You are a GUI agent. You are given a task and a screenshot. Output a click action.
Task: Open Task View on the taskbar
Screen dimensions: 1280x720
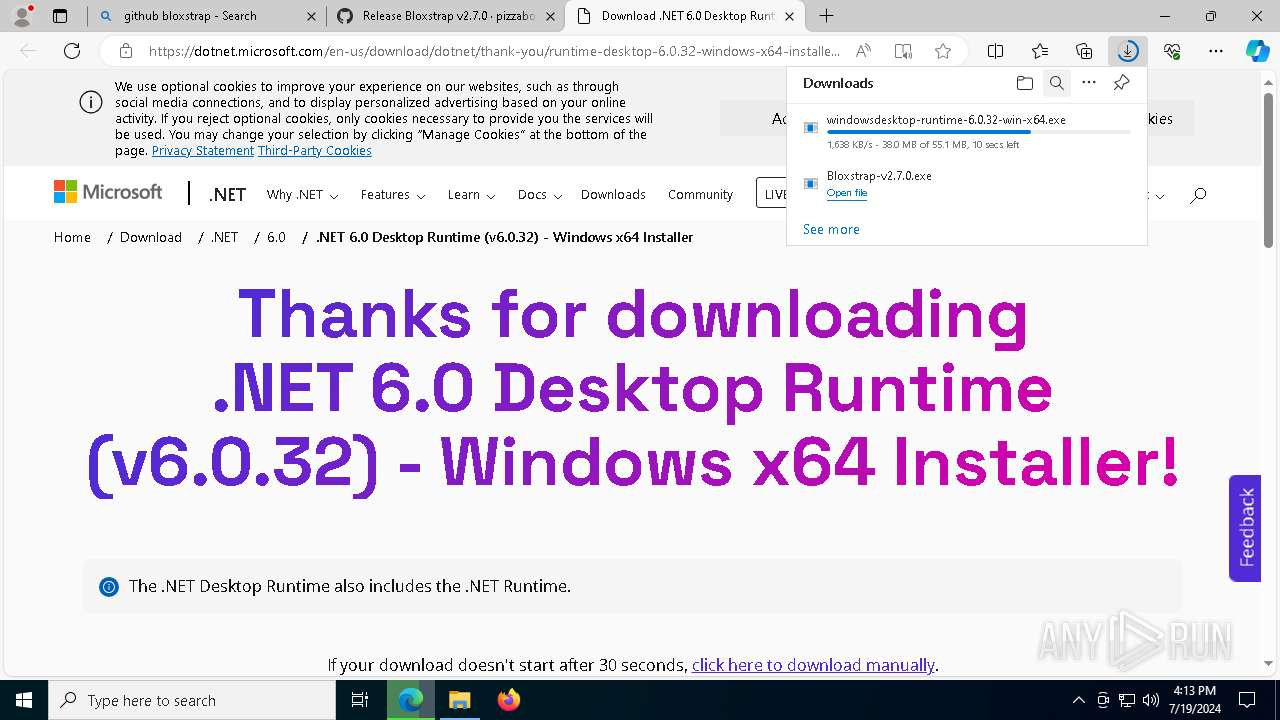click(x=361, y=700)
